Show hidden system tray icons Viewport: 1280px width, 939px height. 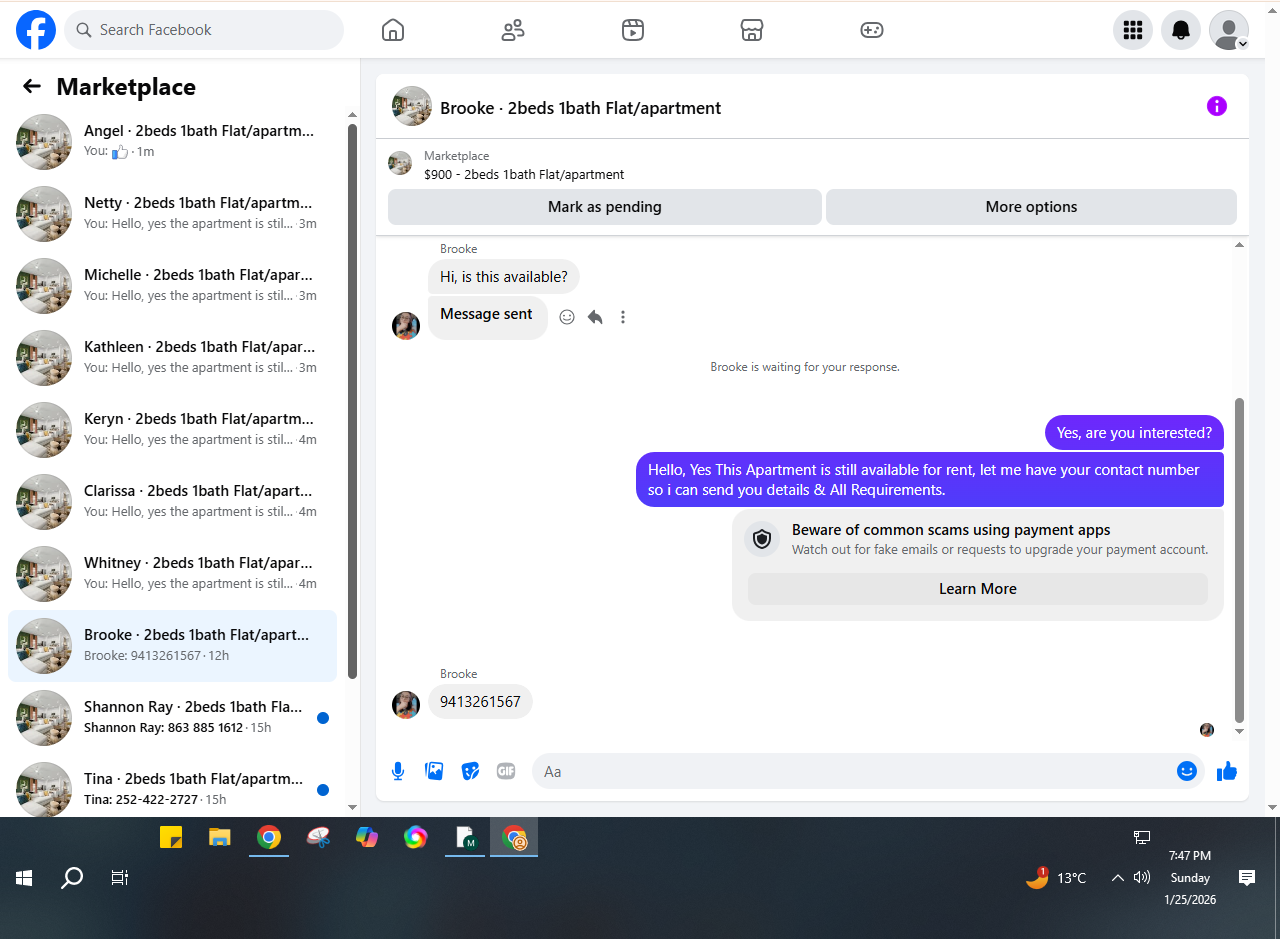(x=1117, y=878)
